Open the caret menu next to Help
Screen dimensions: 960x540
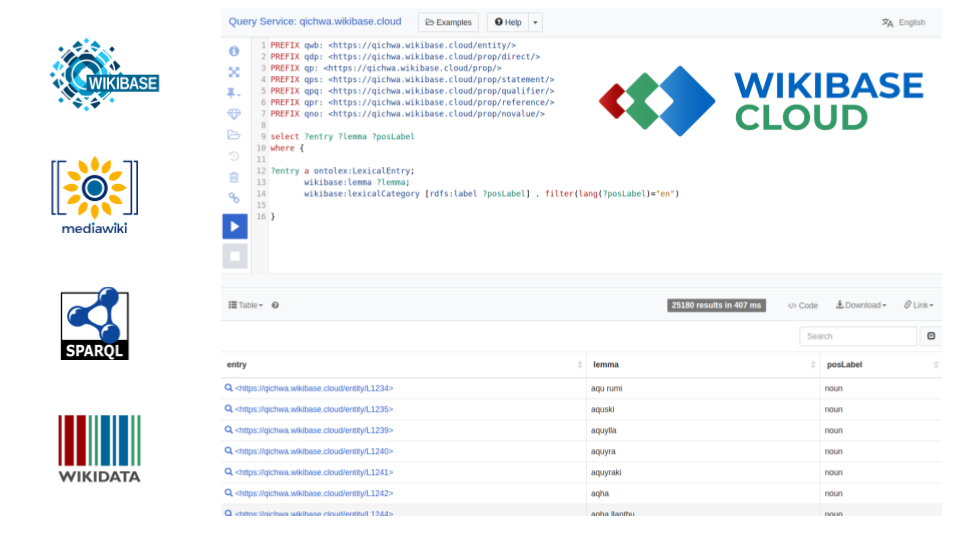click(536, 22)
